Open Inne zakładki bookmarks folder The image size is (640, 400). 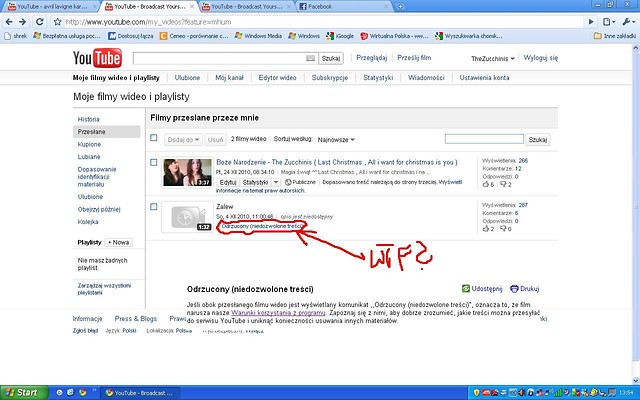[x=615, y=36]
